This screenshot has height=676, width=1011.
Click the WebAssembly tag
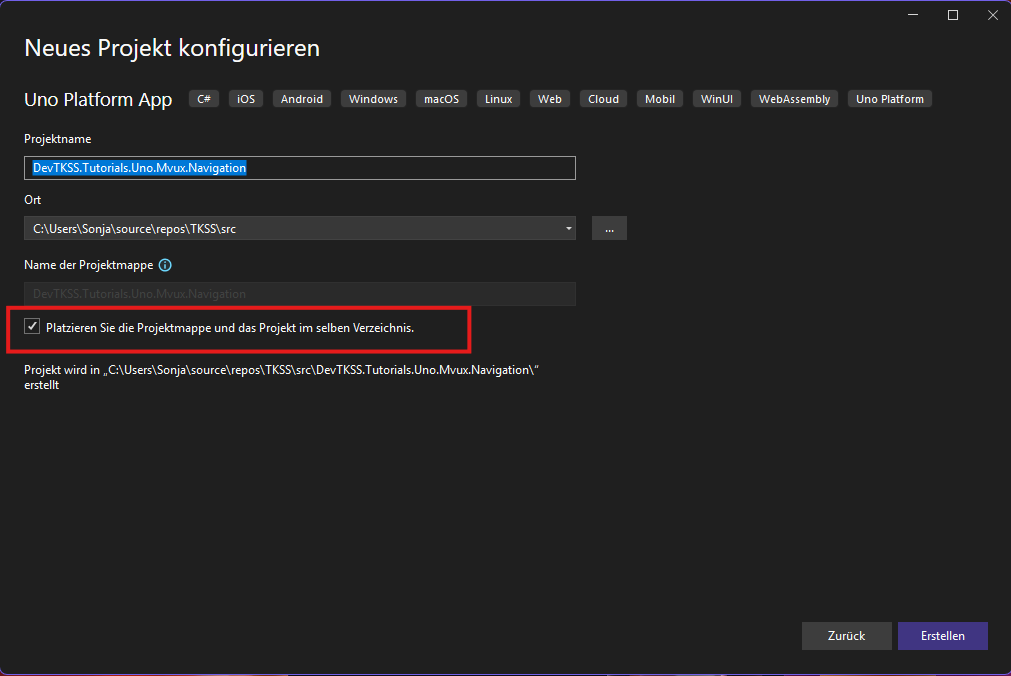point(794,99)
